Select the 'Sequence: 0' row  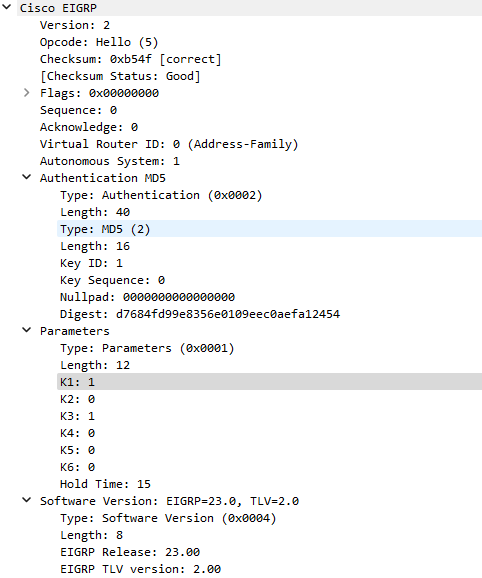(78, 110)
